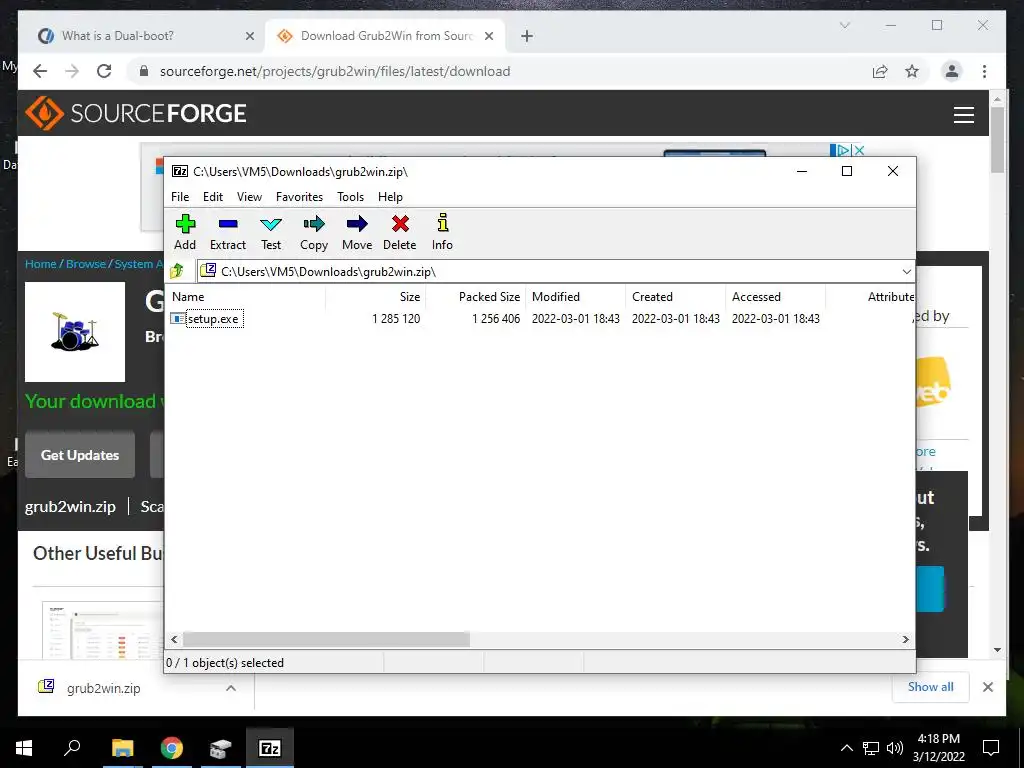1024x768 pixels.
Task: Sort by the Accessed column header
Action: point(776,296)
